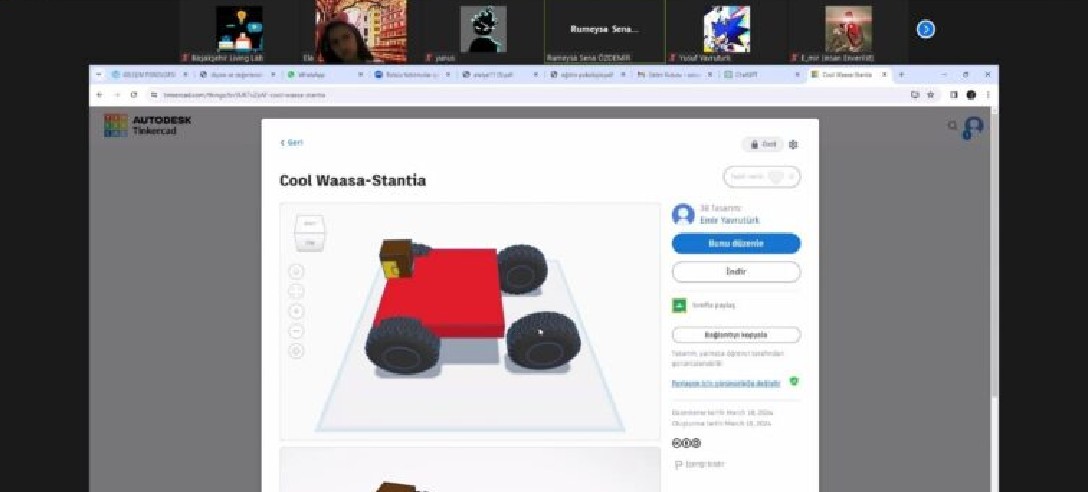Click the browser back arrow
The width and height of the screenshot is (1088, 492).
point(99,94)
